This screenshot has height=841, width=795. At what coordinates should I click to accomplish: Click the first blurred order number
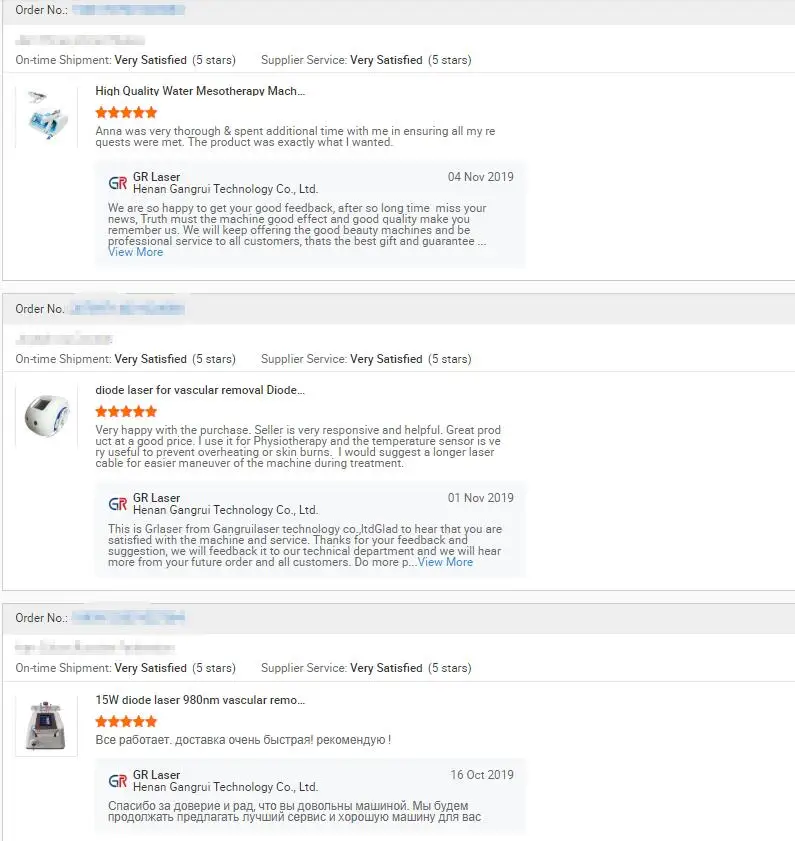pyautogui.click(x=129, y=10)
